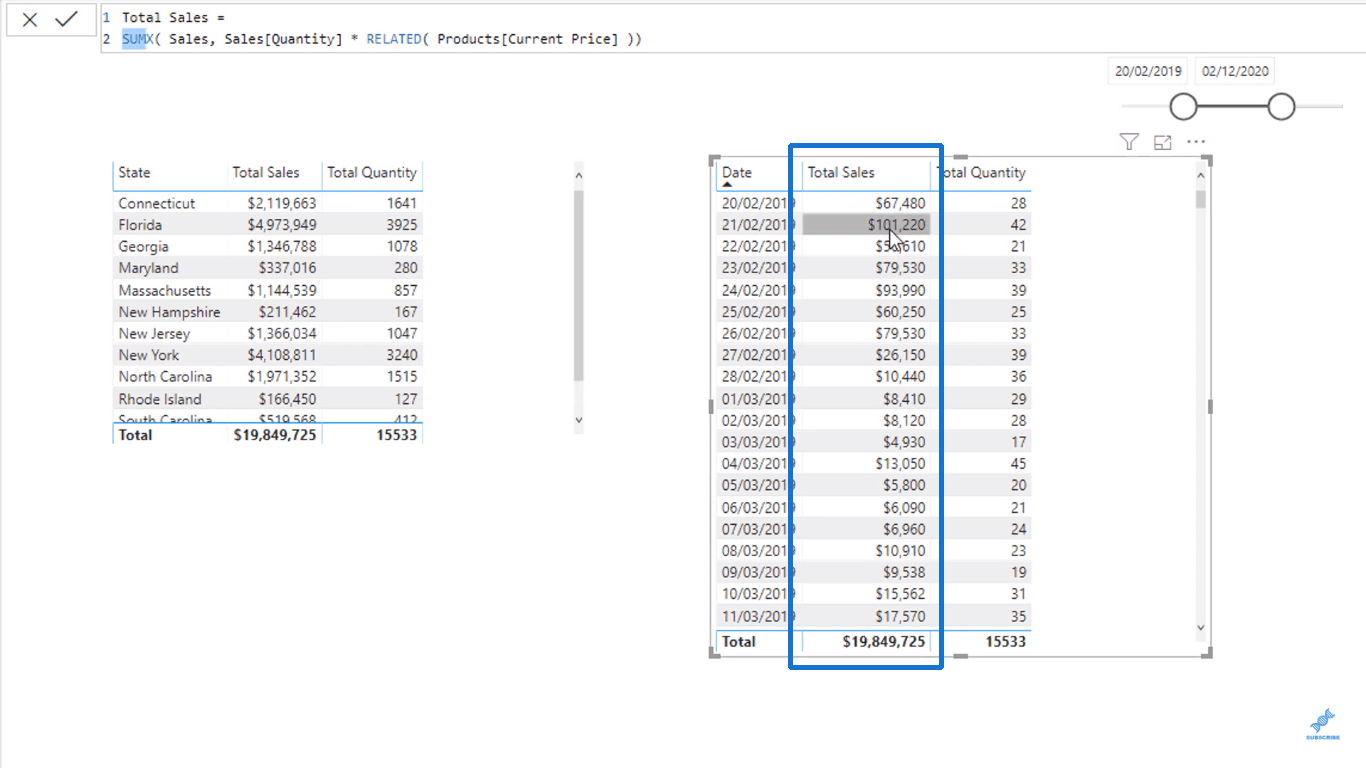Select the New Jersey cell
The height and width of the screenshot is (768, 1366).
pyautogui.click(x=154, y=333)
